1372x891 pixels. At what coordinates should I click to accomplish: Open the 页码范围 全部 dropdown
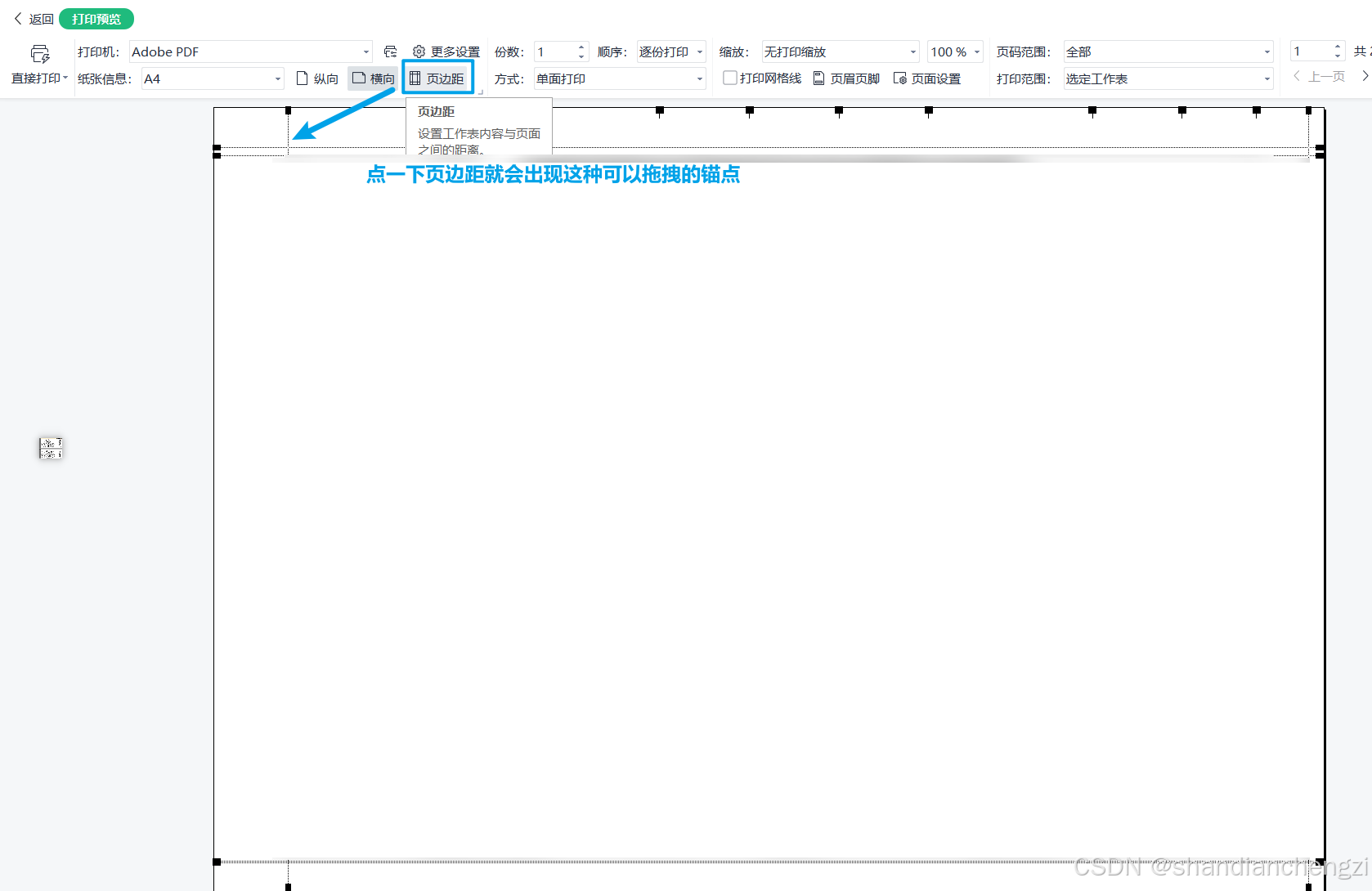coord(1168,51)
